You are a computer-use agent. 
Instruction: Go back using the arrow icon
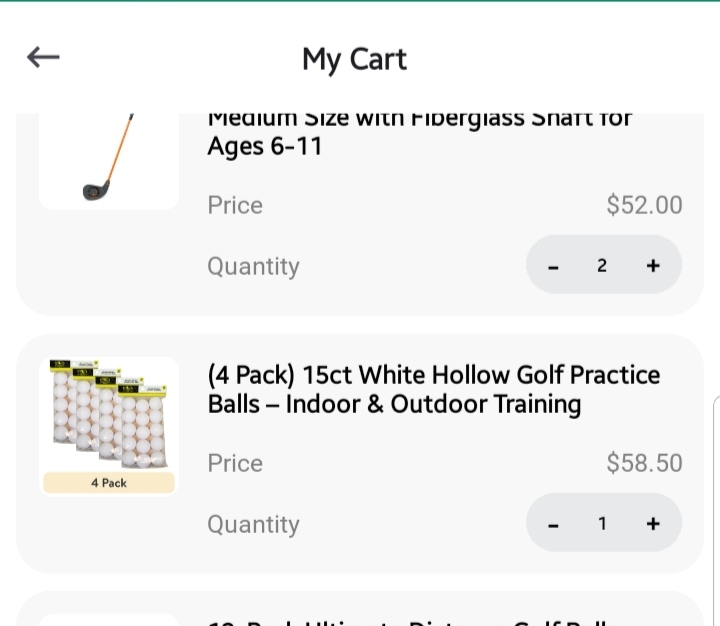click(43, 58)
